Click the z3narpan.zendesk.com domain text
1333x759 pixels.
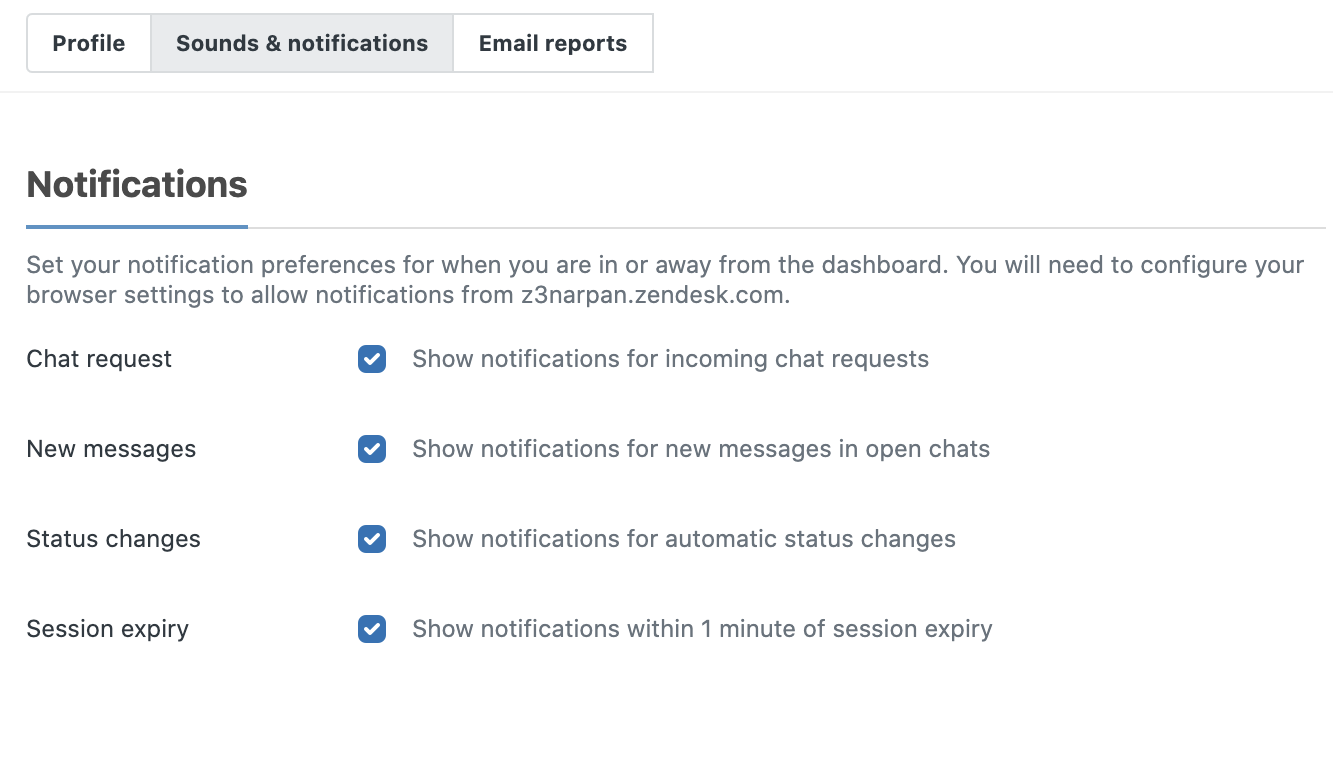(x=655, y=297)
